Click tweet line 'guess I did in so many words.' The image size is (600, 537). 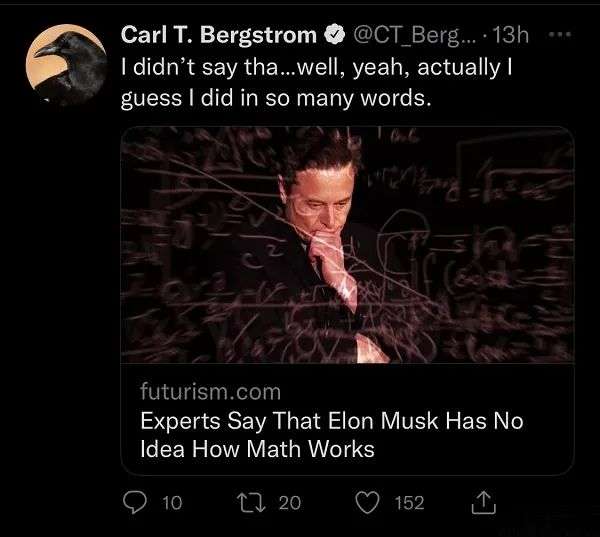(274, 102)
